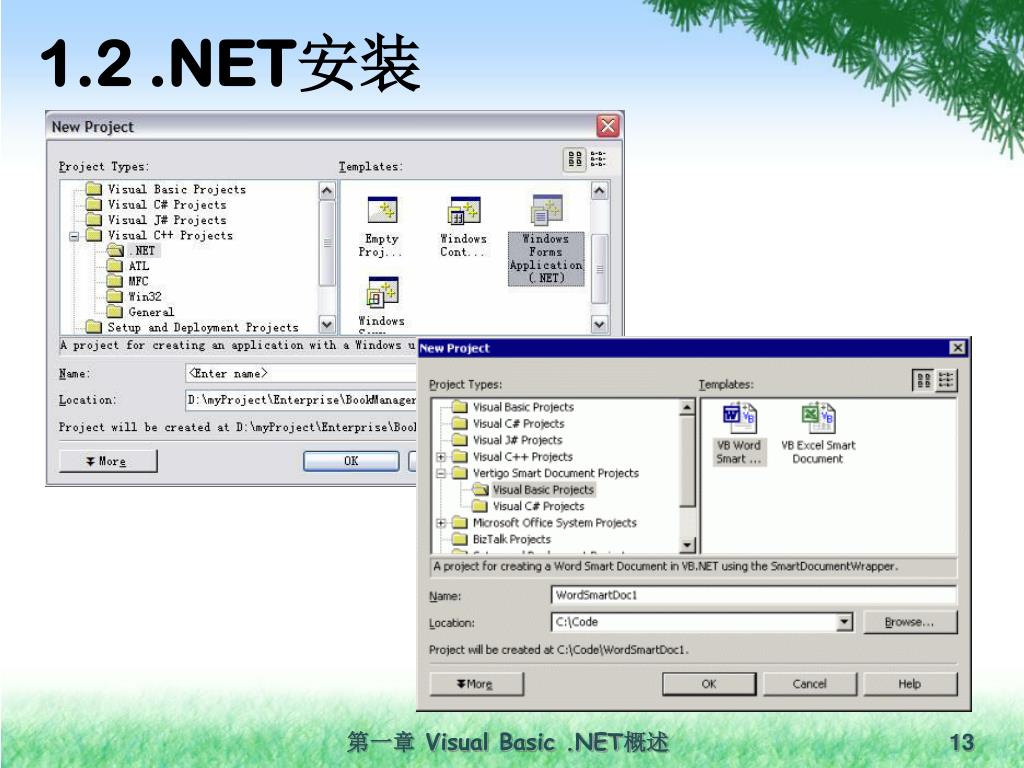Select Visual C# Projects in back dialog
Image resolution: width=1024 pixels, height=768 pixels.
157,204
